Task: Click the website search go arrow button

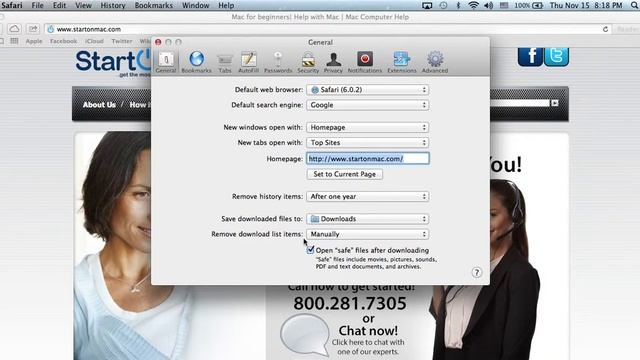Action: (x=554, y=103)
